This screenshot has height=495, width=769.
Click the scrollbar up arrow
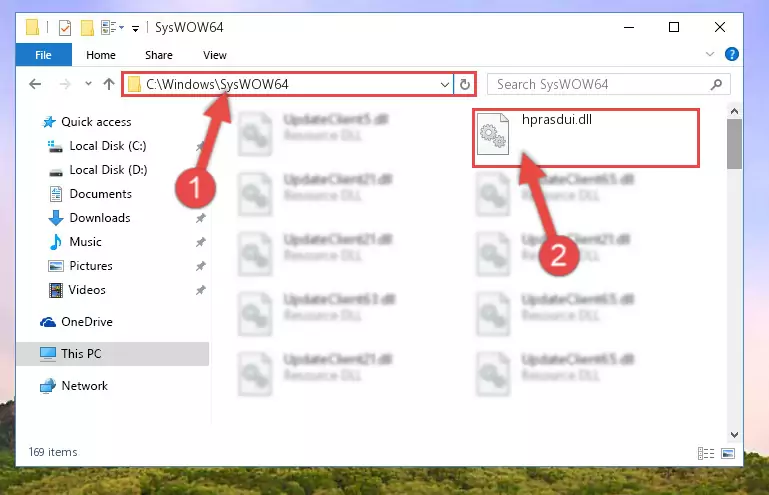pyautogui.click(x=734, y=111)
